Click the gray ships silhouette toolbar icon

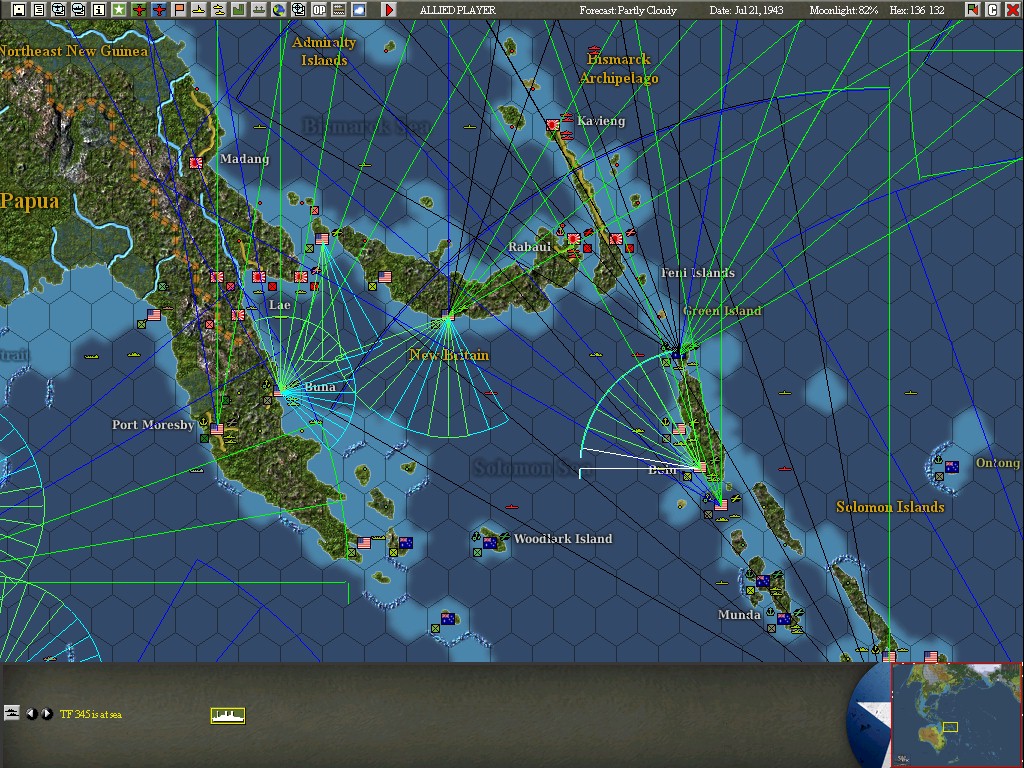point(259,9)
